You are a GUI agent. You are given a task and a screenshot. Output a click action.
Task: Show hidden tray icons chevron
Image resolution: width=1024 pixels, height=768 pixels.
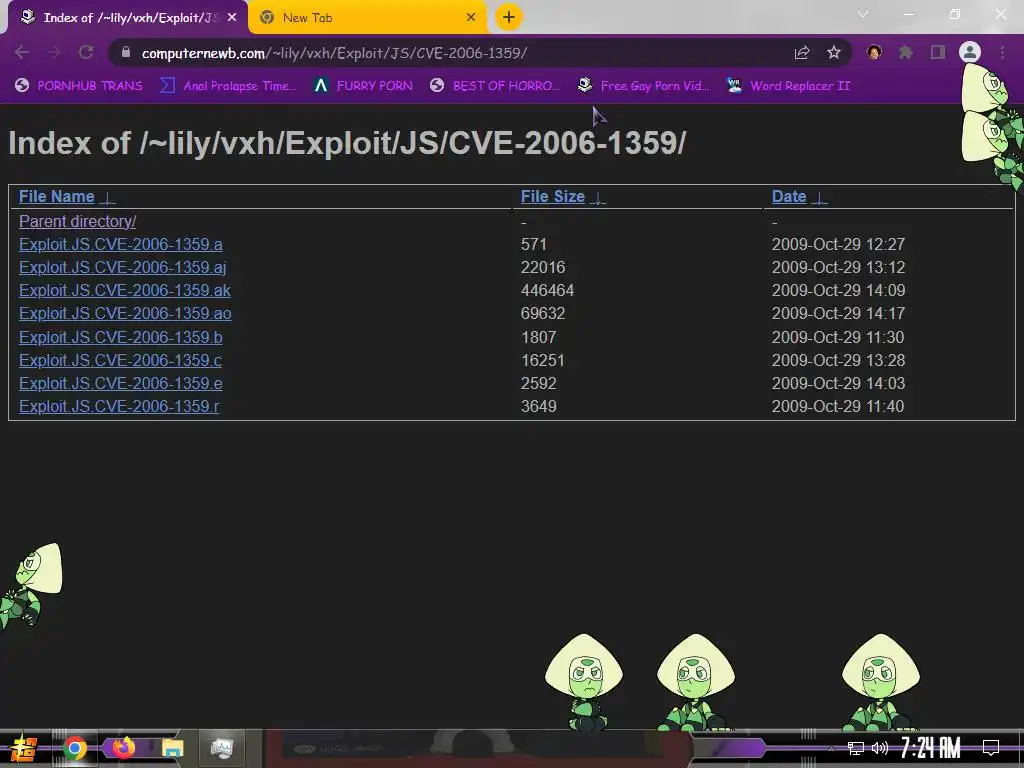[831, 748]
